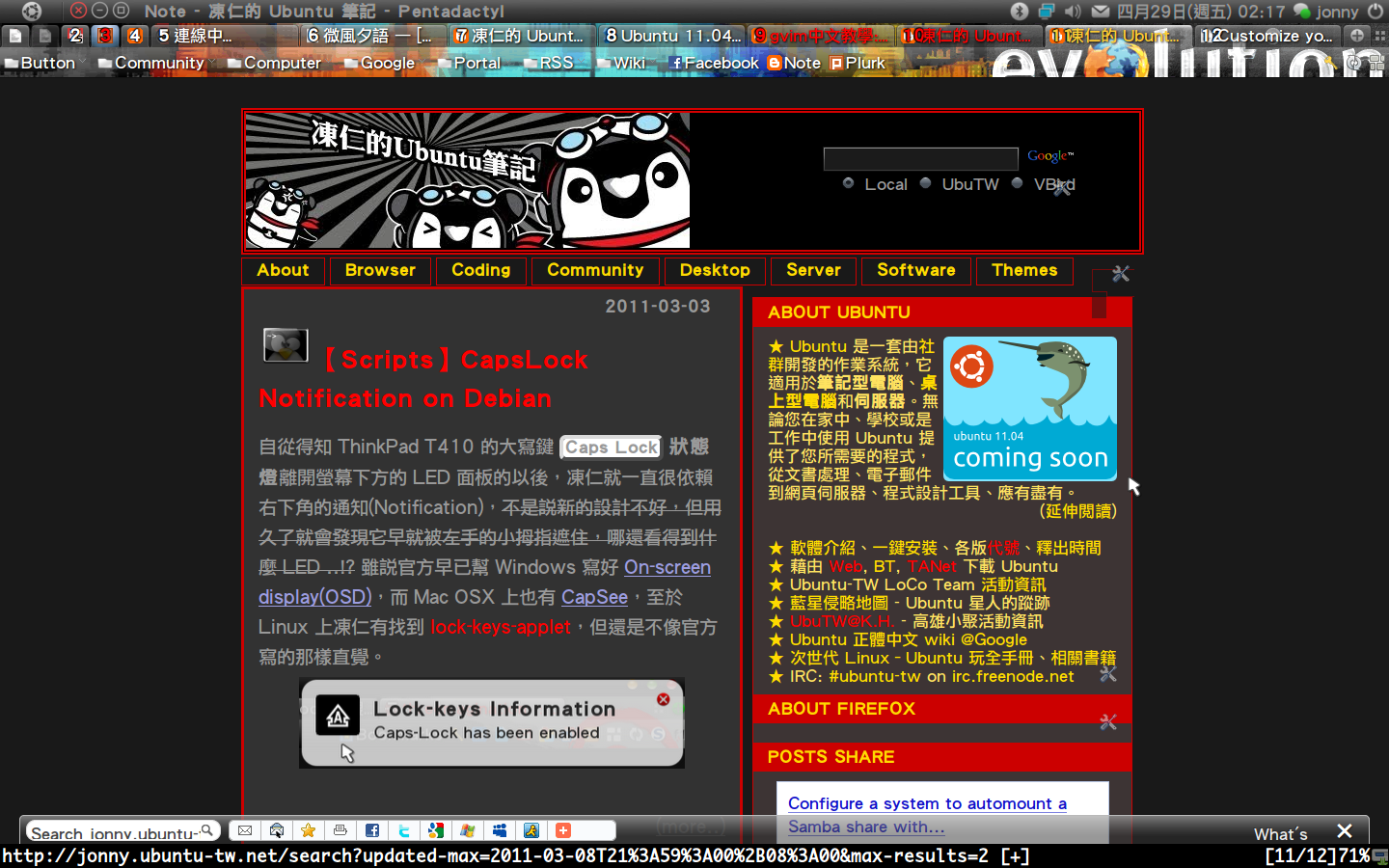This screenshot has width=1389, height=868.
Task: Click the printer icon in share bar
Action: [340, 830]
